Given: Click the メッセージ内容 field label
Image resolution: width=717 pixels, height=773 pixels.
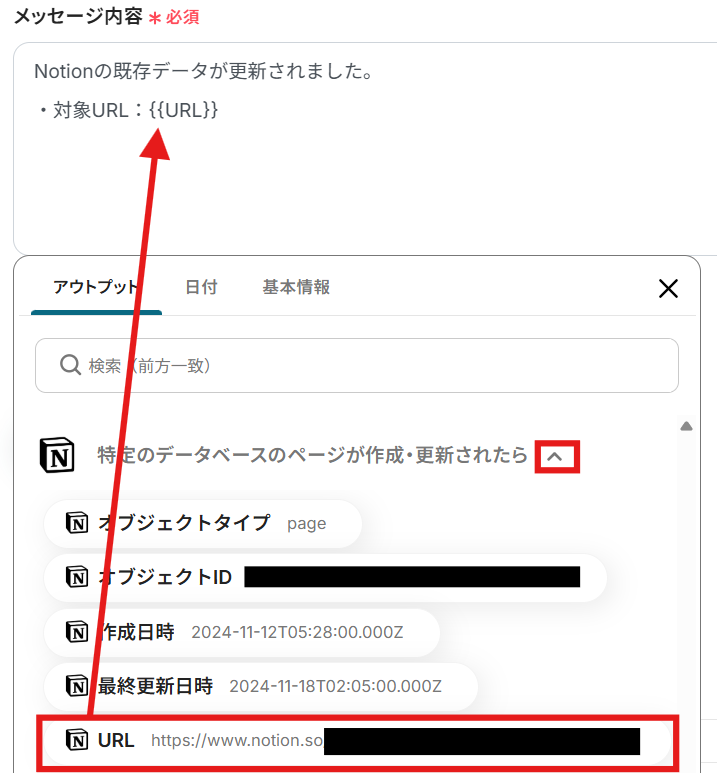Looking at the screenshot, I should [x=78, y=17].
